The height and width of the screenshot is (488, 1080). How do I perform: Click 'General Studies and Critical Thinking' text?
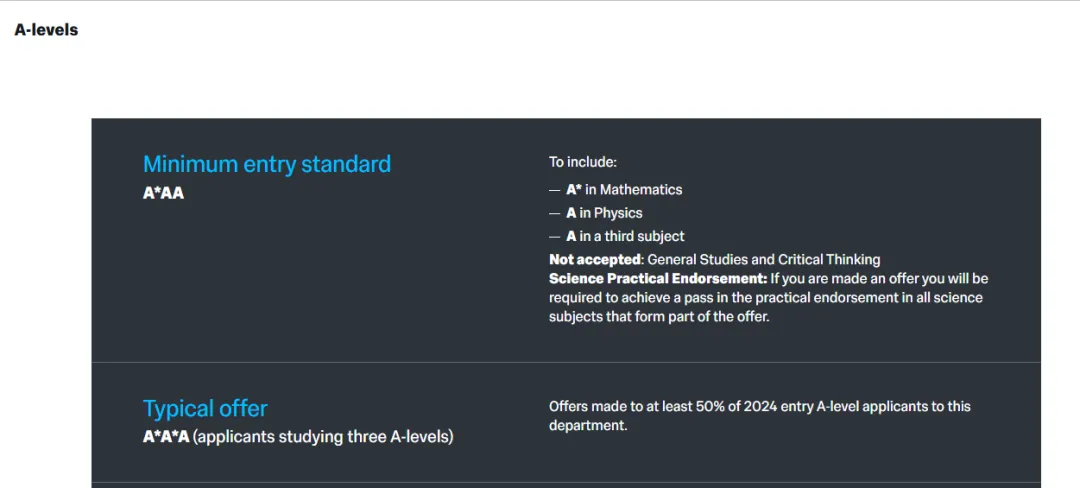click(764, 260)
